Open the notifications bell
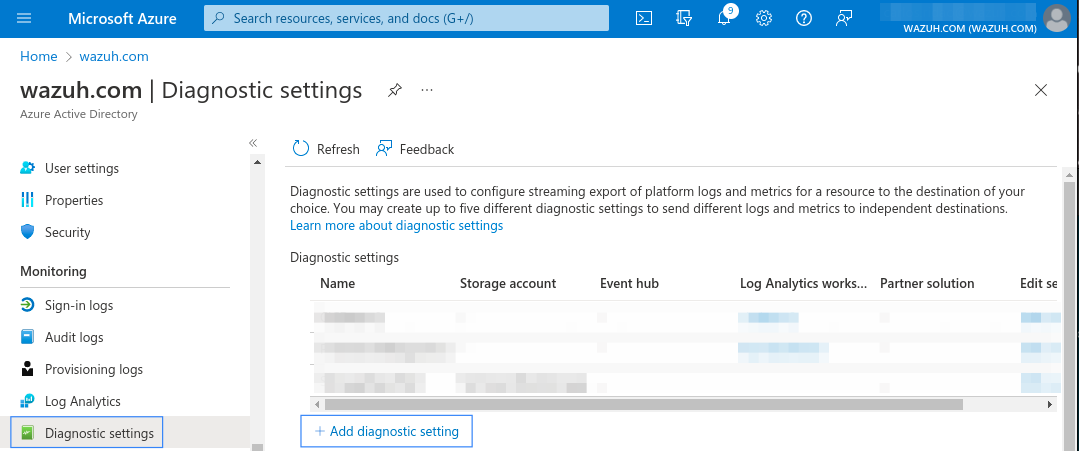 pyautogui.click(x=723, y=19)
